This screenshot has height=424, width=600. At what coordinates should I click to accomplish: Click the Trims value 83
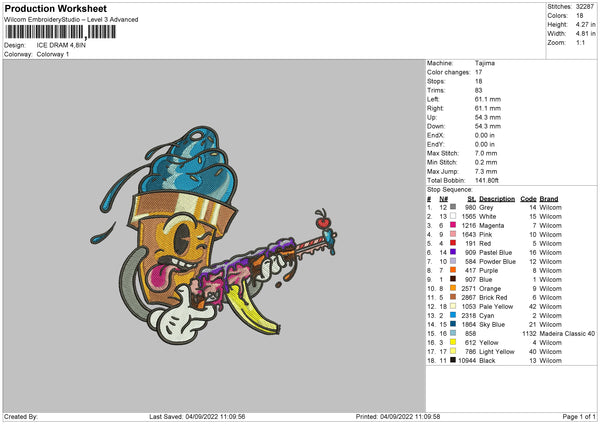(x=478, y=90)
